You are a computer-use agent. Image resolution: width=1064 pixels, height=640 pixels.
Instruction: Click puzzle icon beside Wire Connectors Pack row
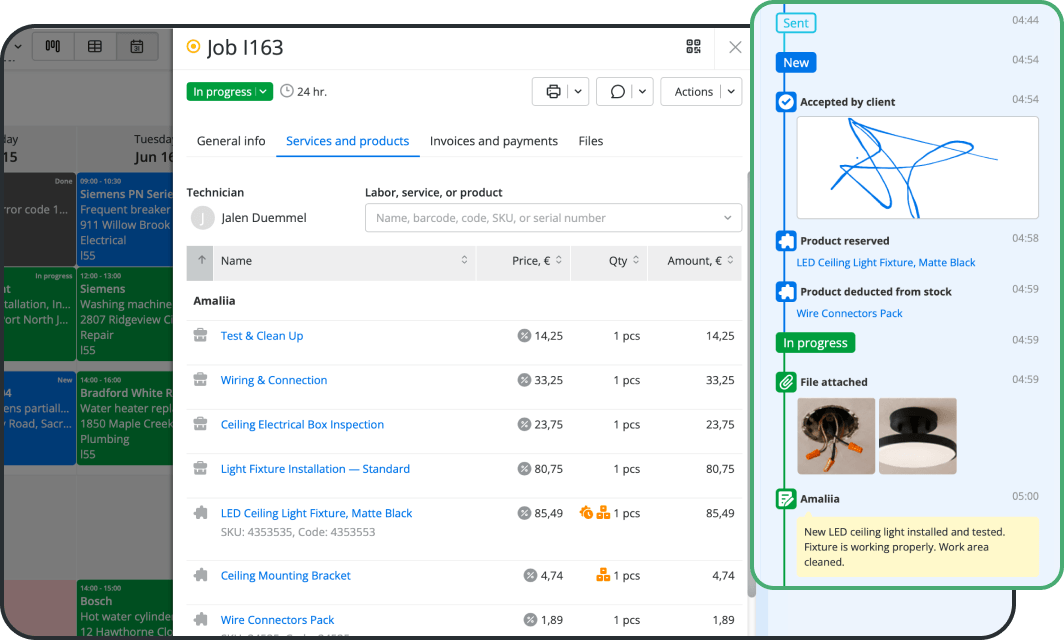(x=200, y=620)
